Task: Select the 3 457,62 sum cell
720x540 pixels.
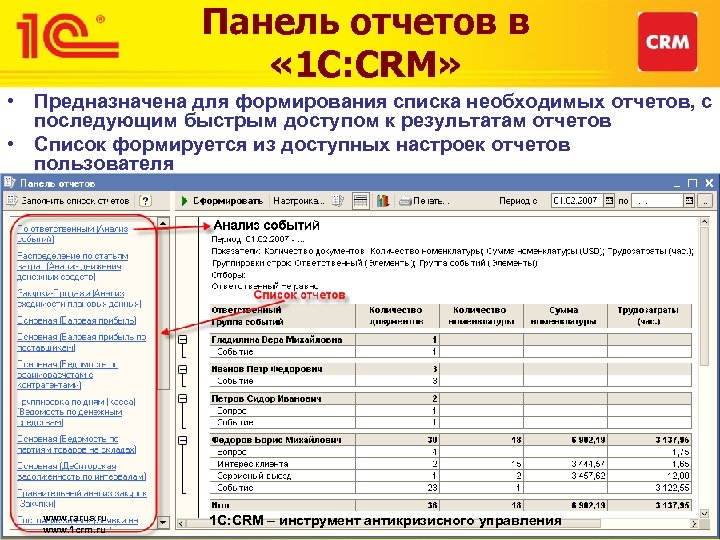Action: (565, 476)
